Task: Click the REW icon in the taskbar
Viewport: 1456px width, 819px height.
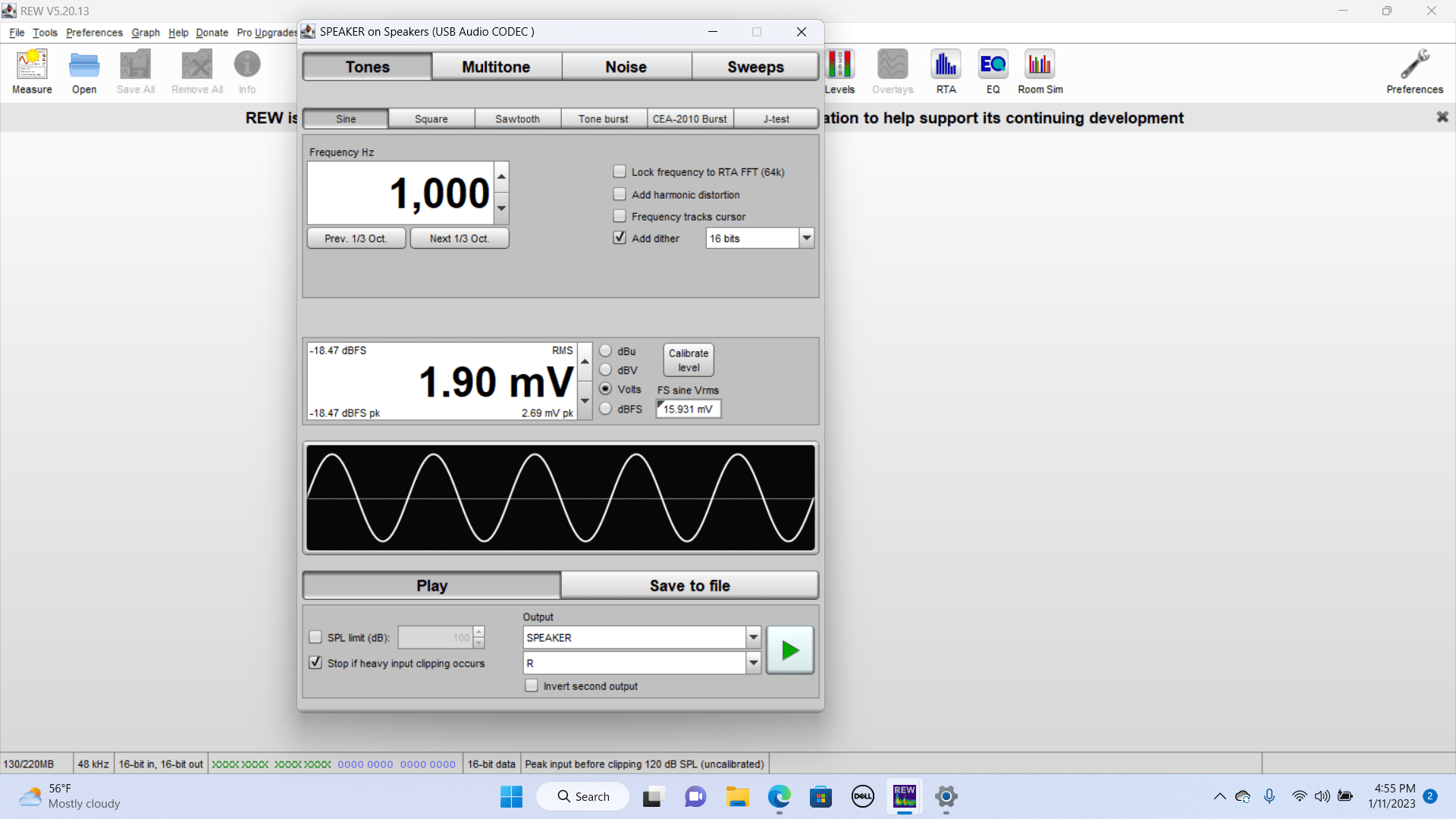Action: [x=905, y=796]
